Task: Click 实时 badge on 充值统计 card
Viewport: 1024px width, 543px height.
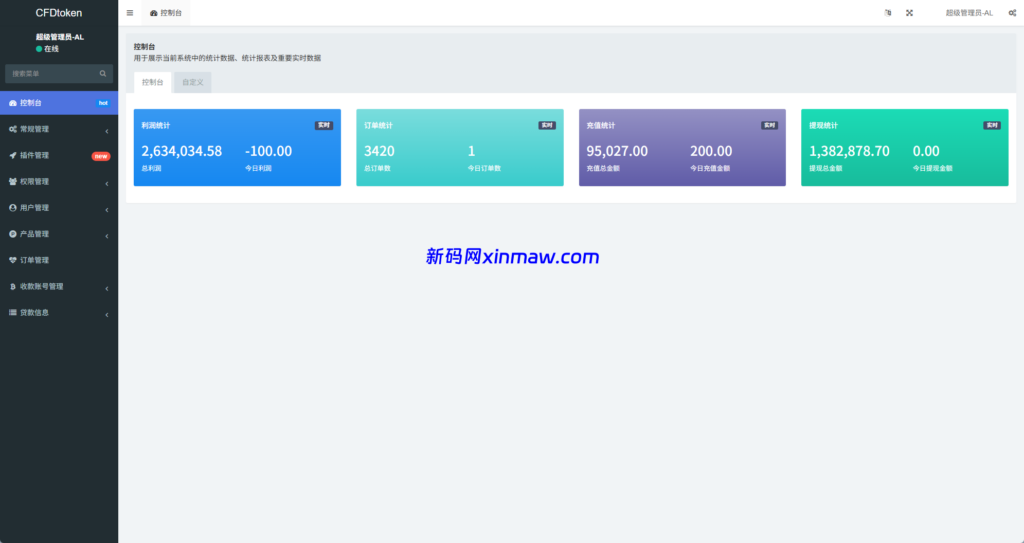Action: 769,125
